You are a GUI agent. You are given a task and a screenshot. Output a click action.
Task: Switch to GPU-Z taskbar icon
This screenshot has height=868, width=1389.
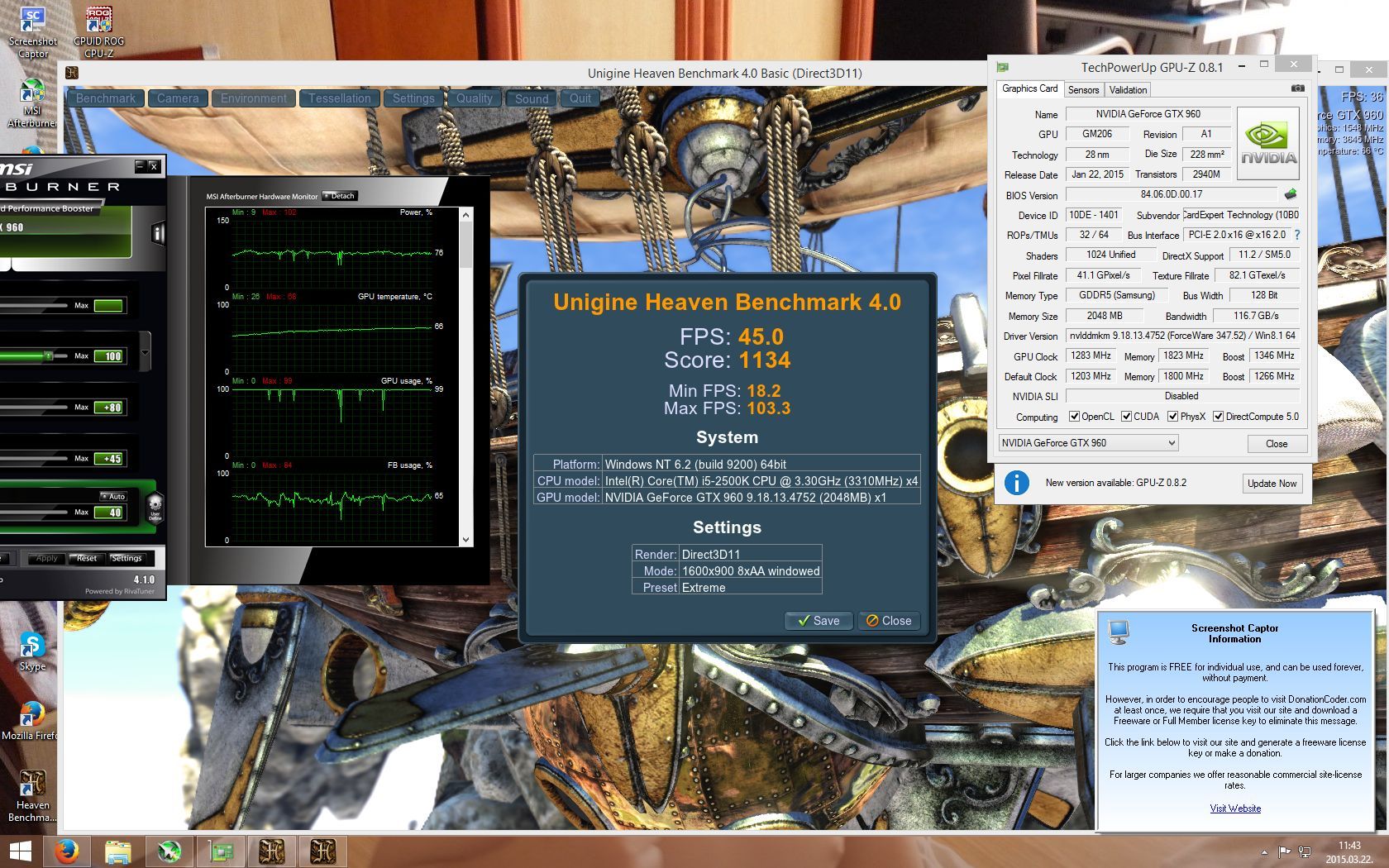point(221,851)
